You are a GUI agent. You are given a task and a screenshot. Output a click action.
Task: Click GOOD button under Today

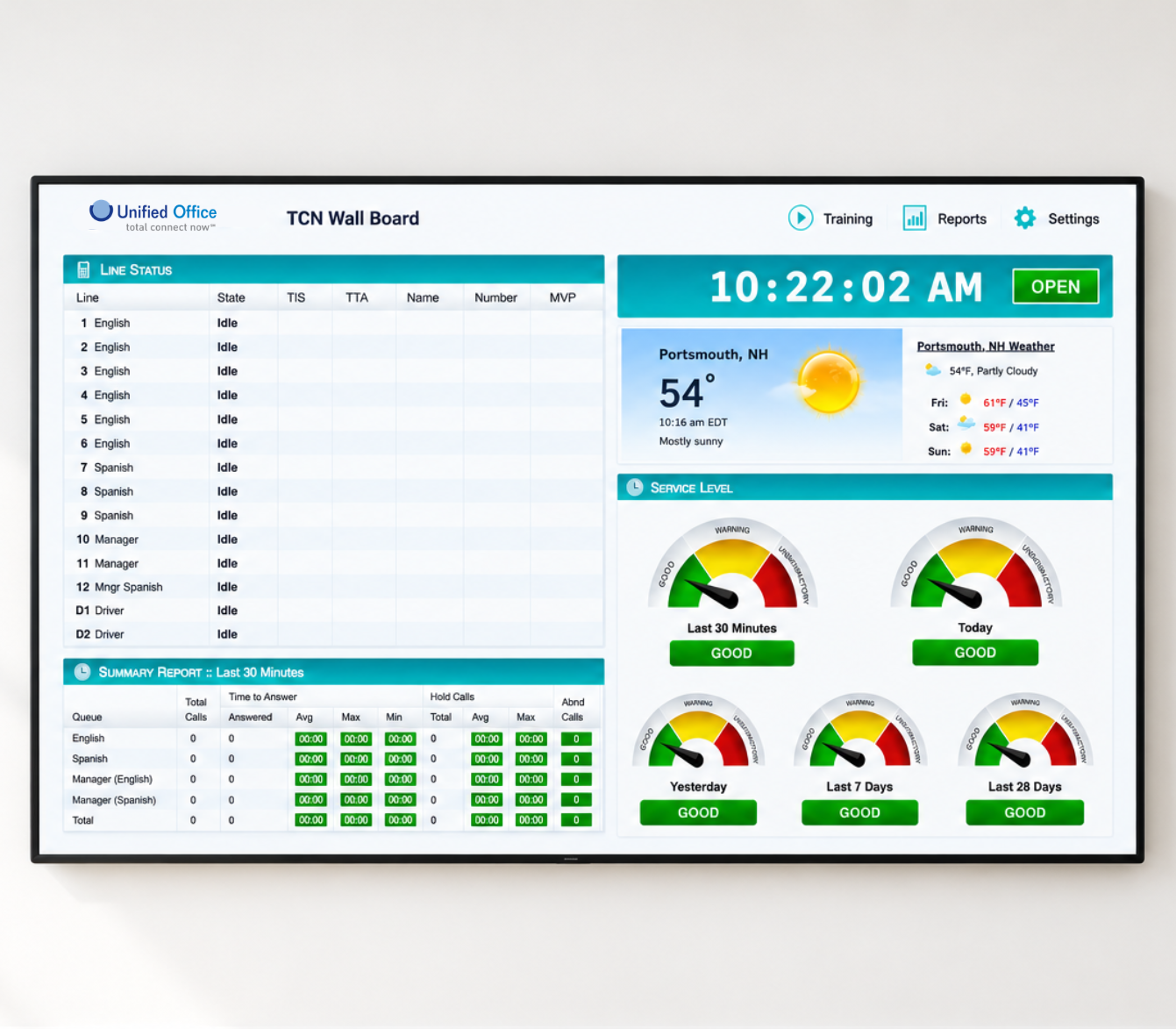(975, 653)
